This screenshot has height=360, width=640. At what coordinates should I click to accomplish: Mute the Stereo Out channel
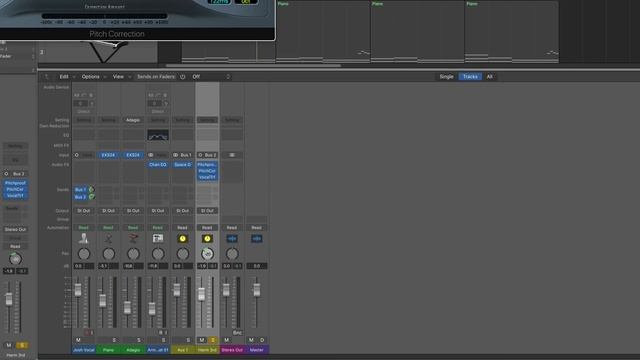[x=227, y=340]
